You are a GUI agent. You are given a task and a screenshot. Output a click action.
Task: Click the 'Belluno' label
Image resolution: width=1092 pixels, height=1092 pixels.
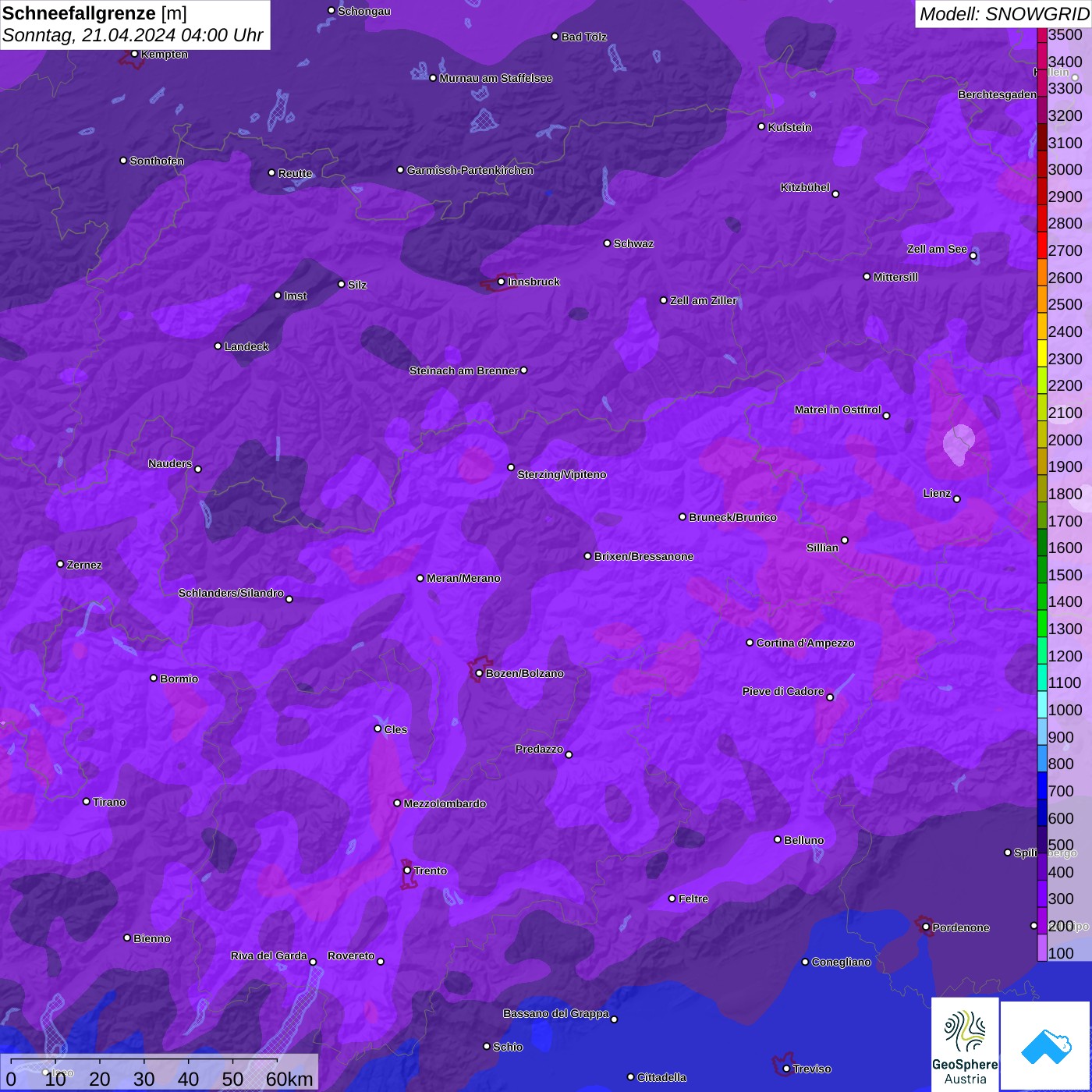click(x=803, y=840)
